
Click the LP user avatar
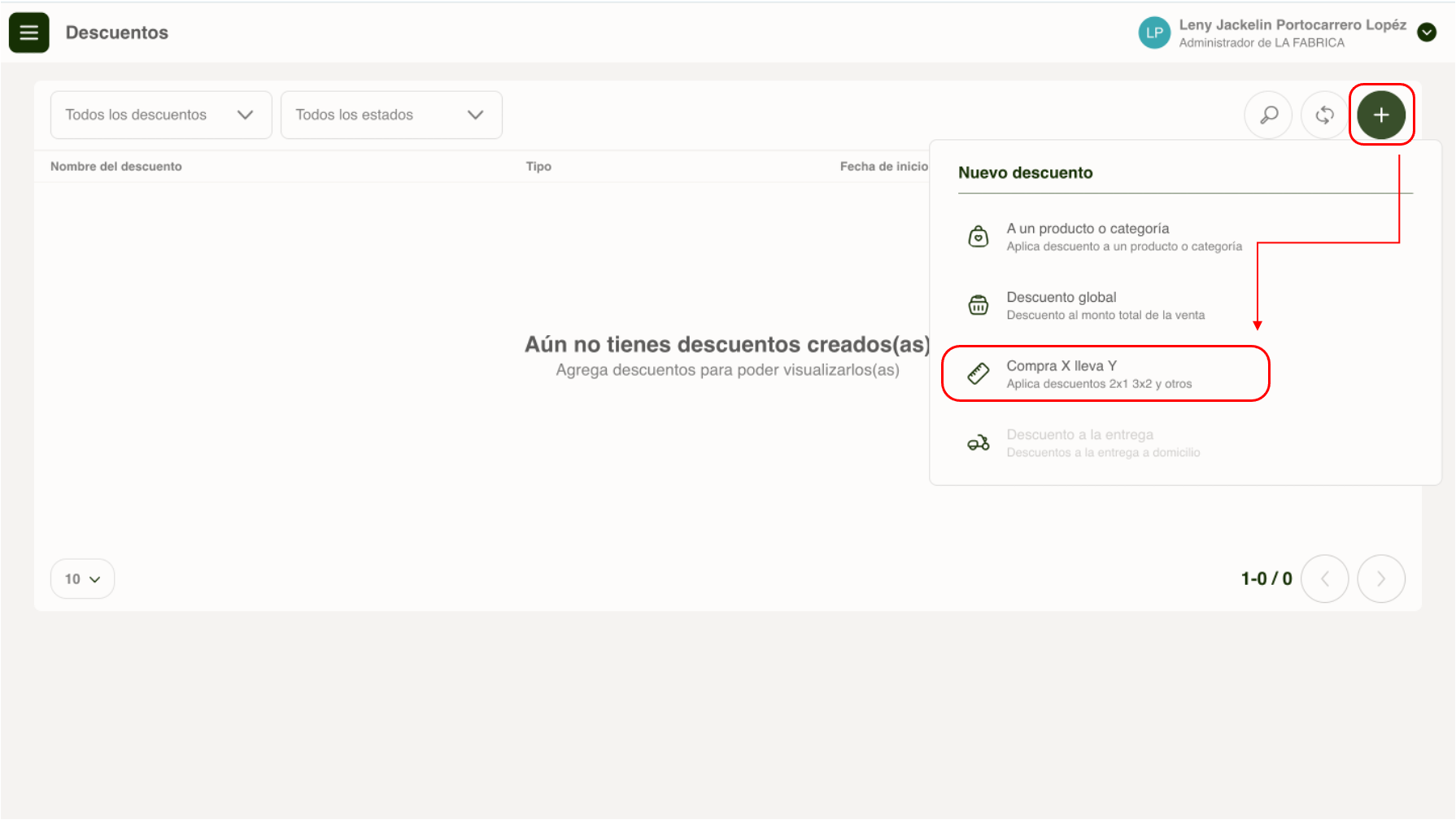pyautogui.click(x=1153, y=33)
